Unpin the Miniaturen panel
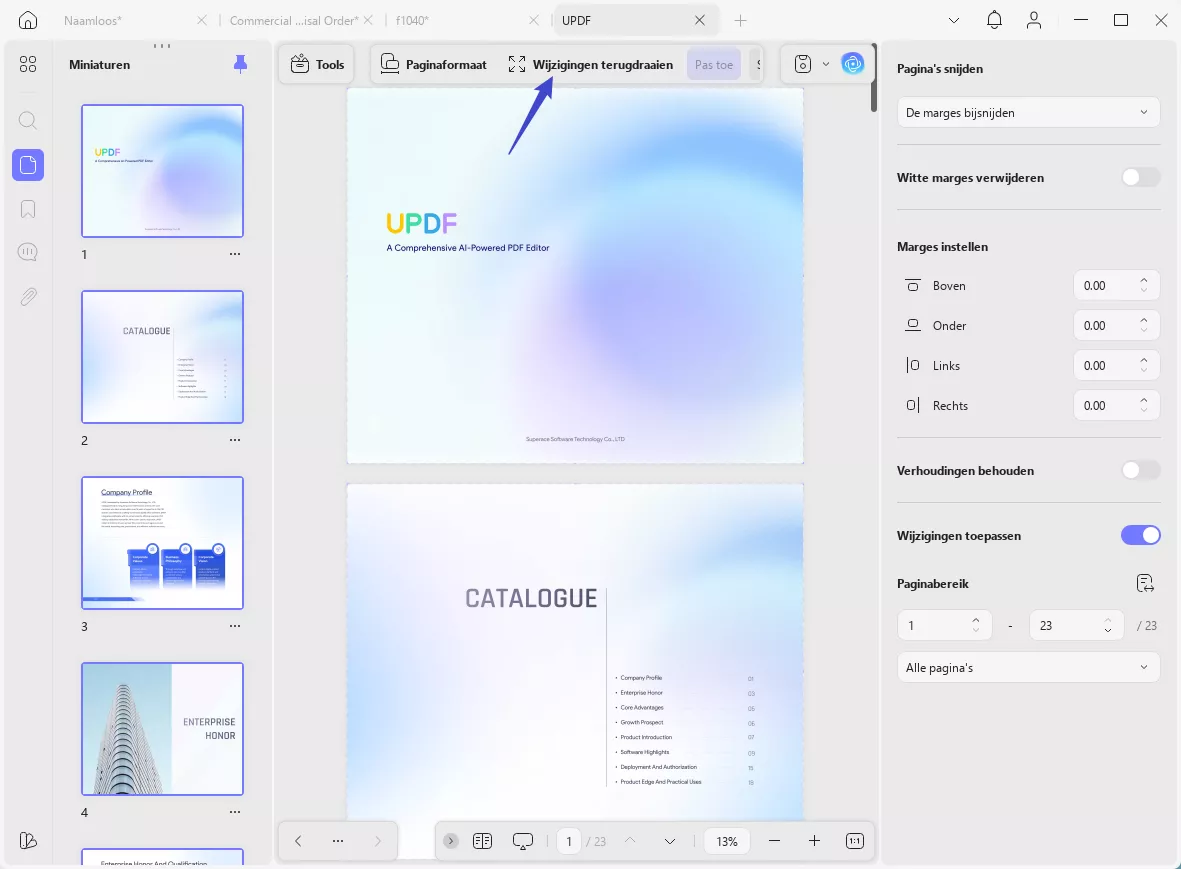 coord(240,65)
